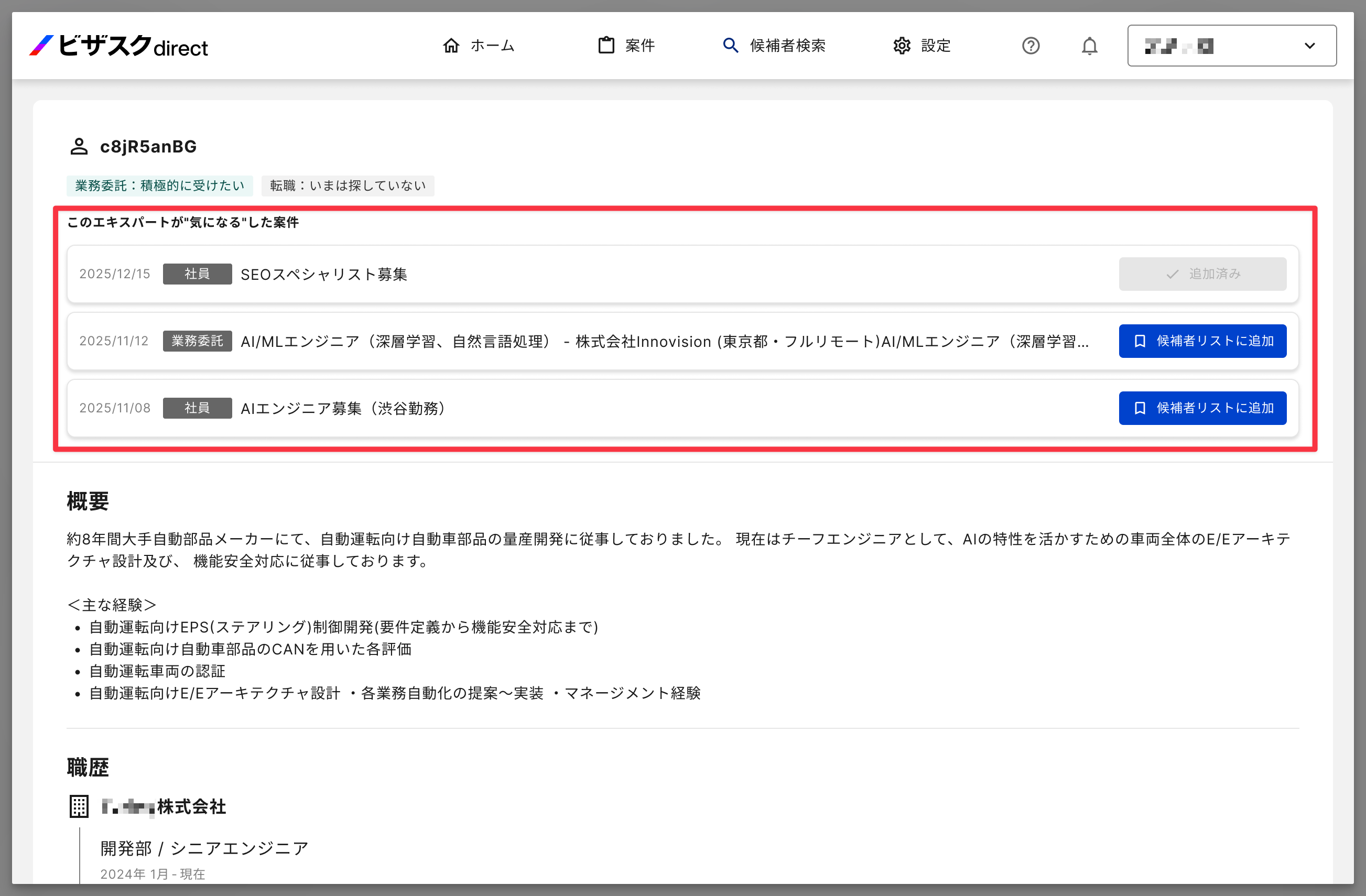Click the 社員 badge on 2025/11/08 row
The image size is (1366, 896).
(198, 408)
